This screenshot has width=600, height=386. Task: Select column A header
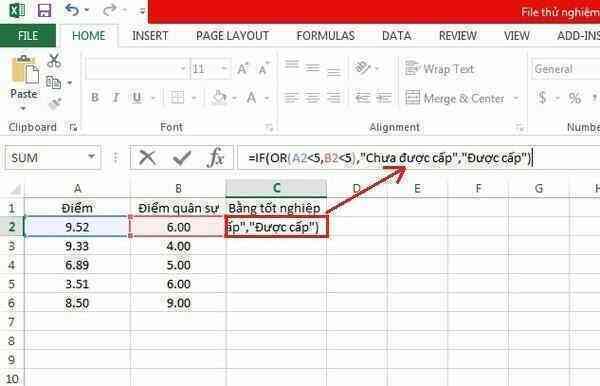[77, 188]
